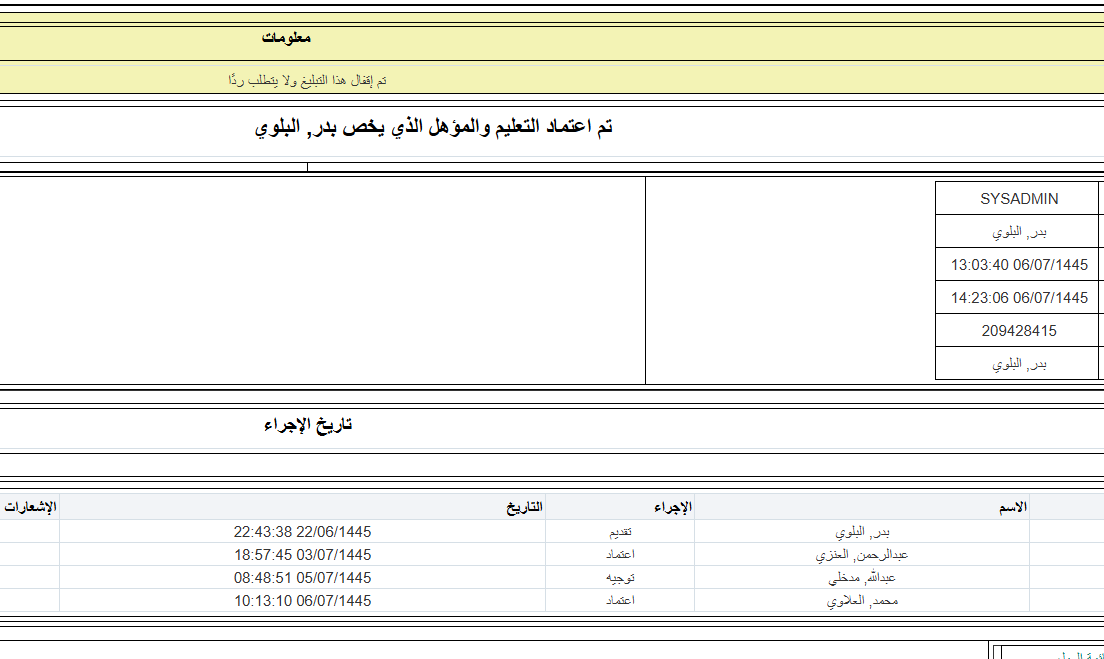Select the date 22:43:38 22/06/1445
The height and width of the screenshot is (659, 1104).
[302, 532]
